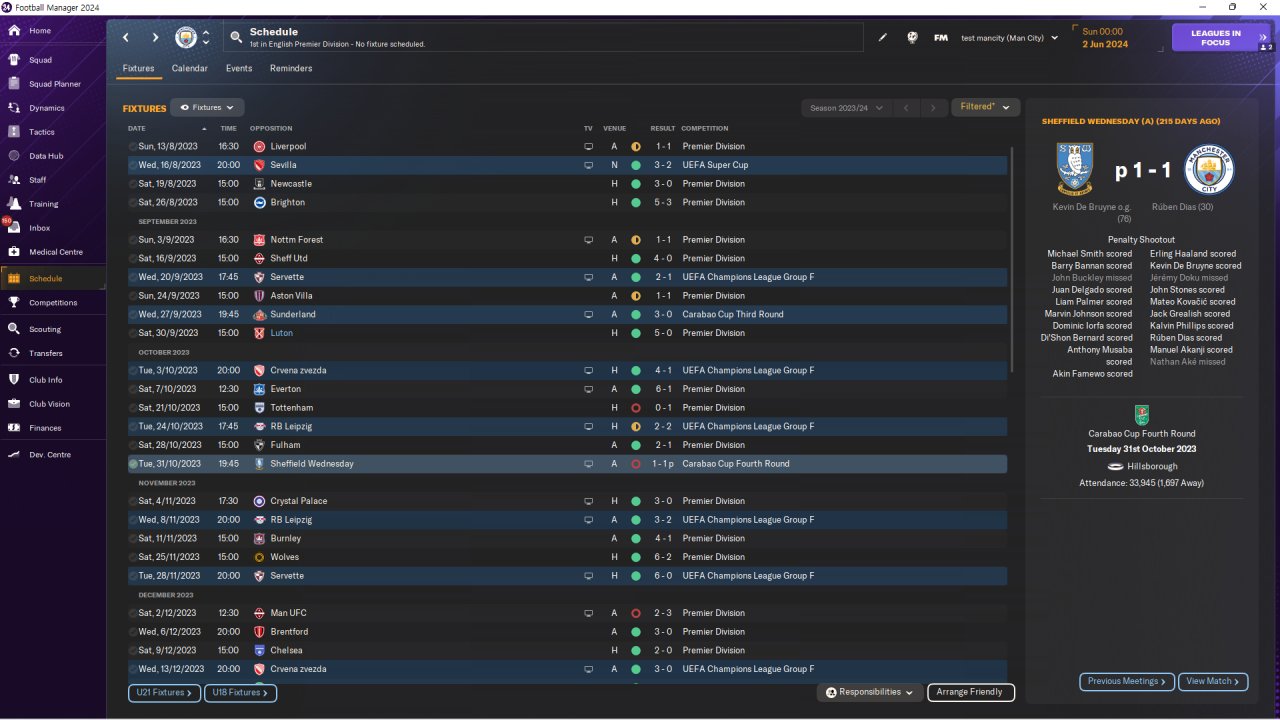Open the Squad Planner clipboard icon
Viewport: 1280px width, 720px height.
click(14, 84)
